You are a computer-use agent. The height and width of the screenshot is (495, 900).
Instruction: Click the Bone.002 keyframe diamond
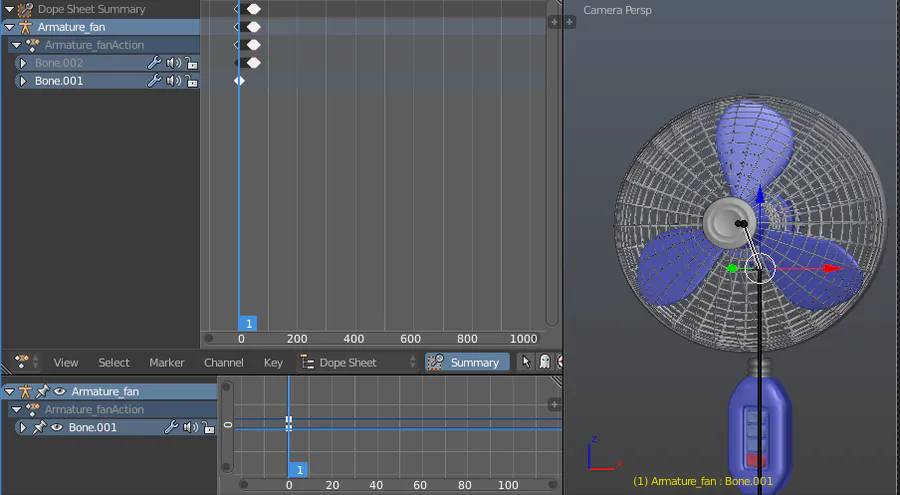[254, 63]
